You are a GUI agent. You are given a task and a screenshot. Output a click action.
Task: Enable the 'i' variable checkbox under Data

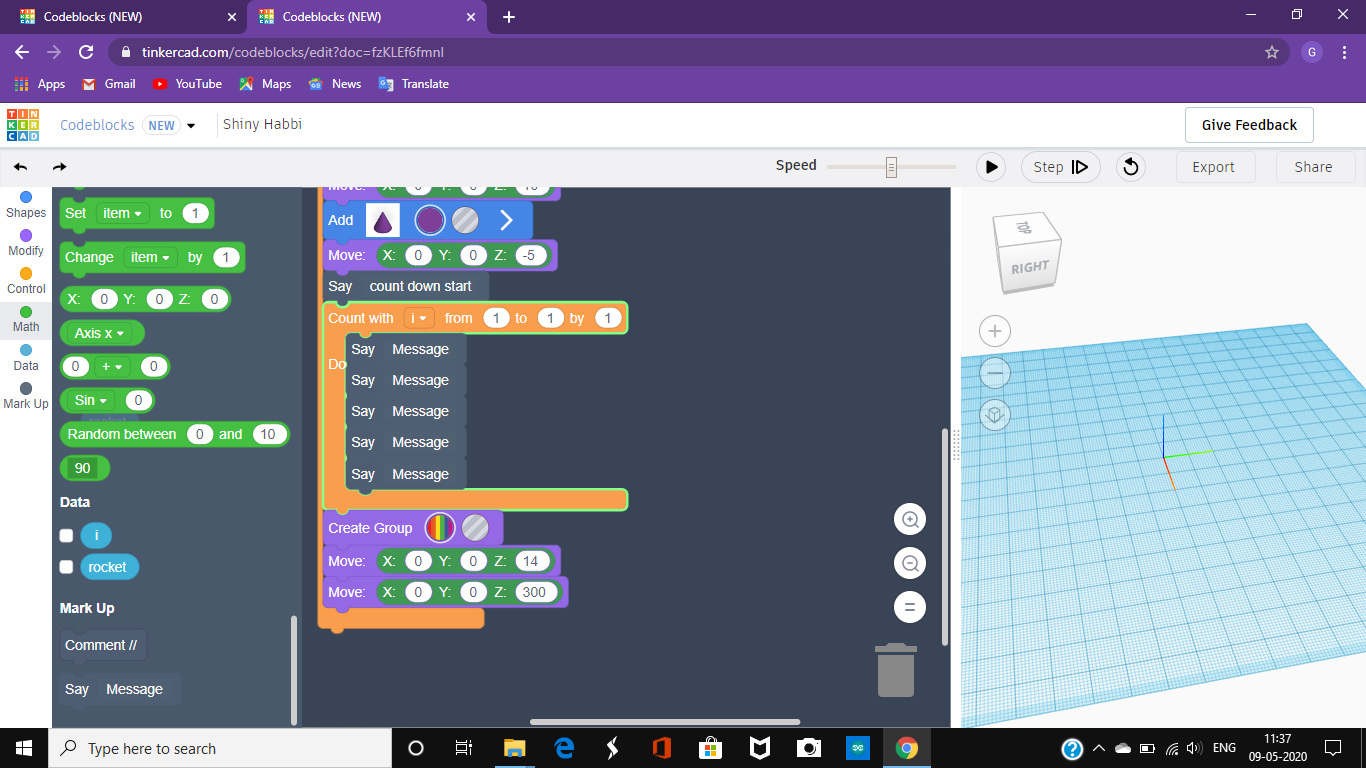coord(65,535)
